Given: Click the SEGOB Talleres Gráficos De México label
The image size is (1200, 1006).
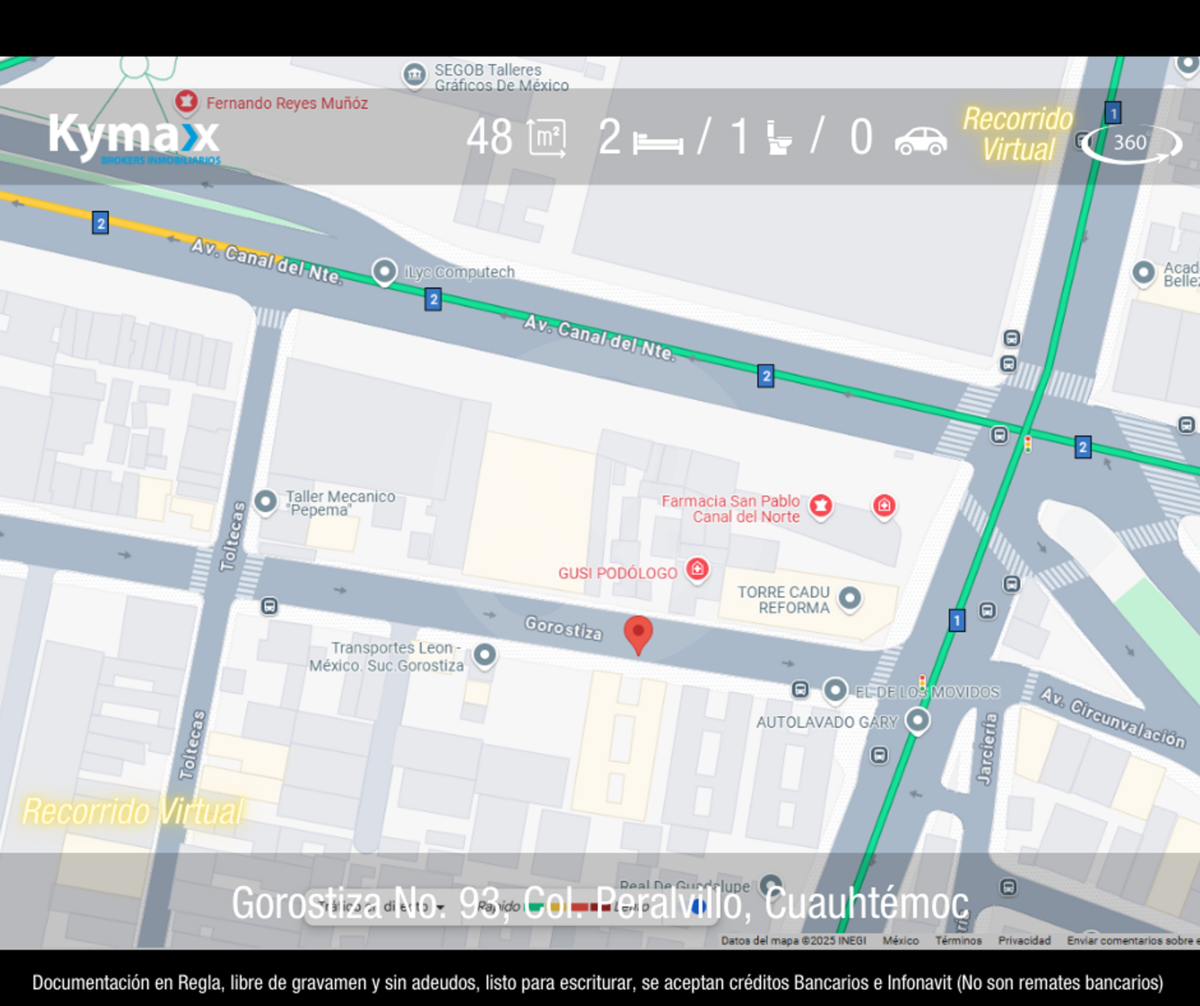Looking at the screenshot, I should click(501, 77).
